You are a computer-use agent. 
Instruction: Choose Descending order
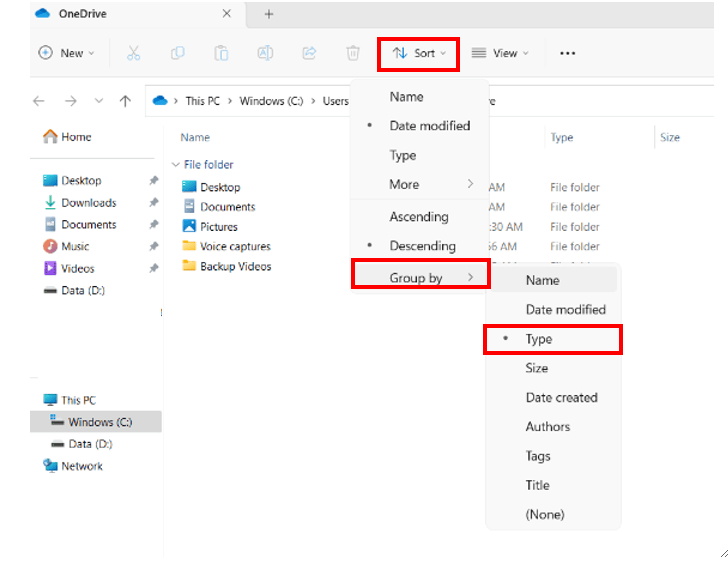click(420, 246)
